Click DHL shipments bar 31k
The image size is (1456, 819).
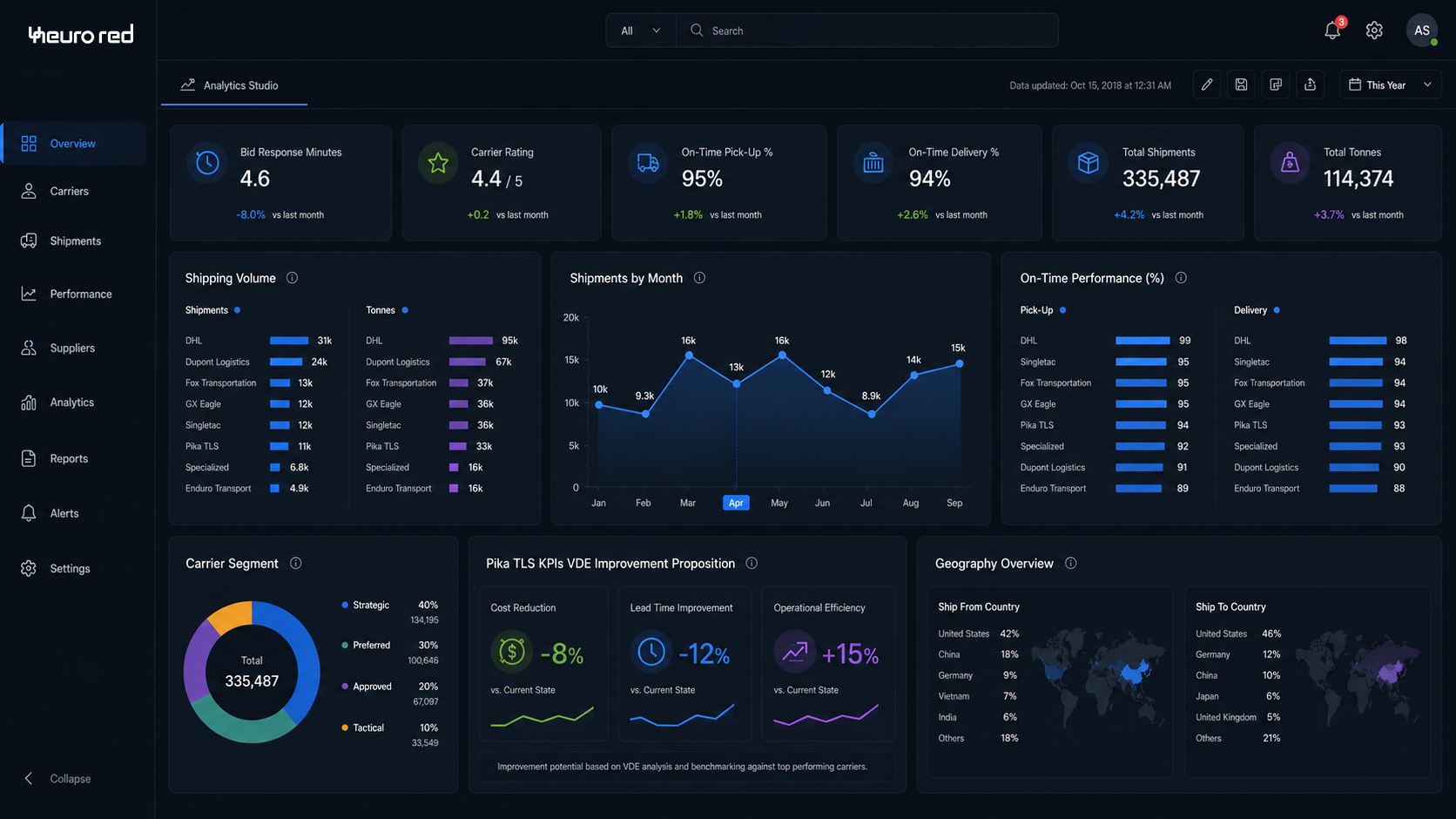(289, 341)
